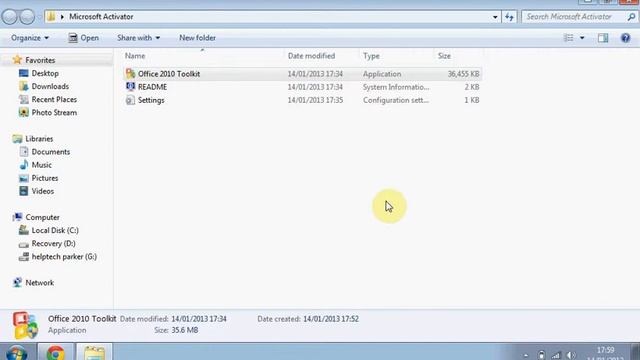Open the Documents library
The height and width of the screenshot is (360, 640).
coord(51,152)
